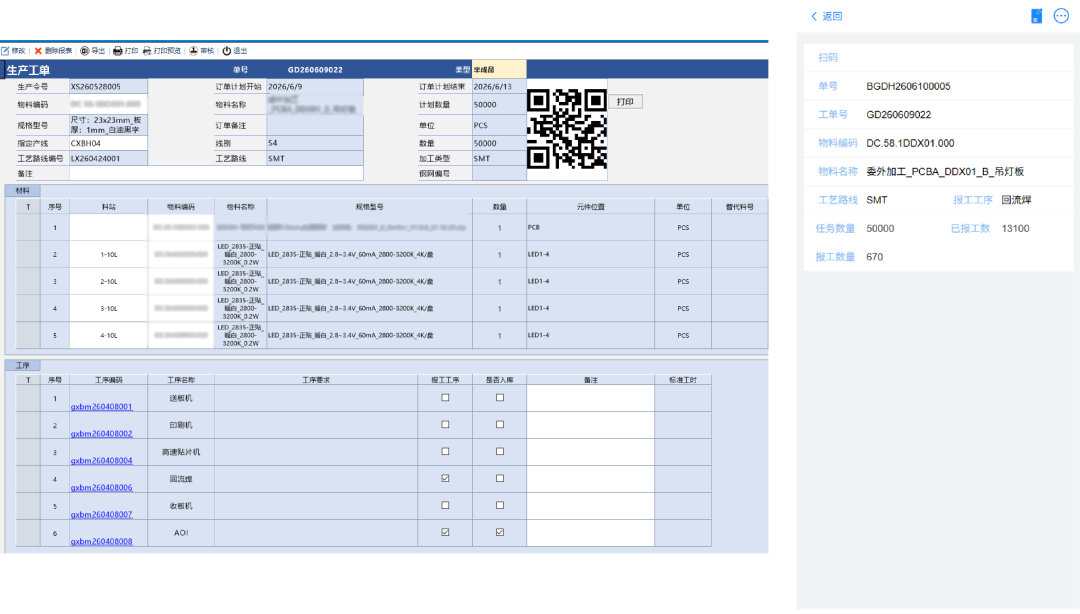Click the blue document icon at top right
The image size is (1080, 614).
(x=1037, y=16)
